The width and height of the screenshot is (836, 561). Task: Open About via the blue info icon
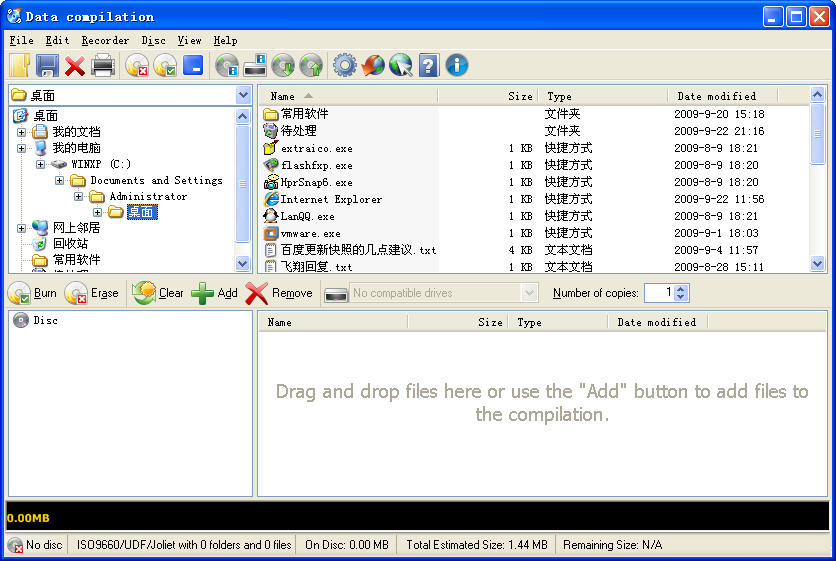(x=457, y=66)
